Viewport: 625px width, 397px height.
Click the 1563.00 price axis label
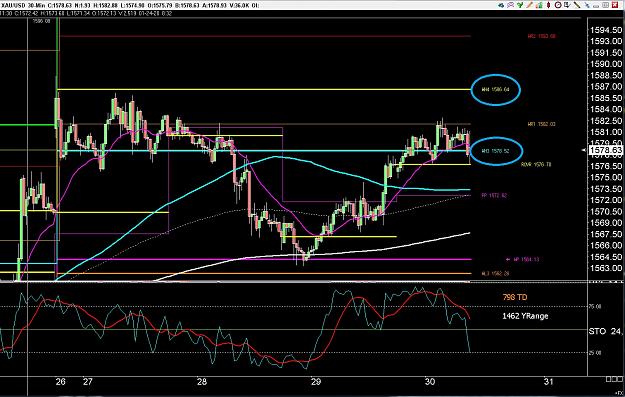(606, 268)
